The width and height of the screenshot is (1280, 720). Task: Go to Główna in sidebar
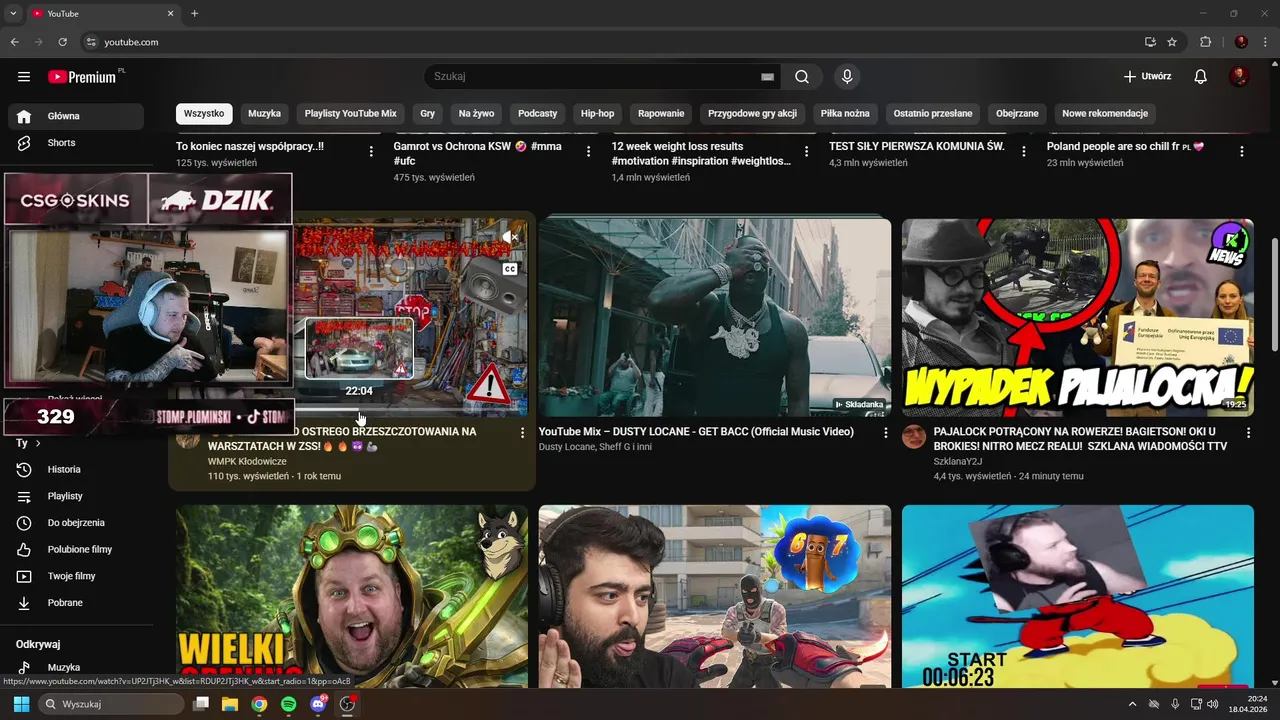(x=76, y=116)
